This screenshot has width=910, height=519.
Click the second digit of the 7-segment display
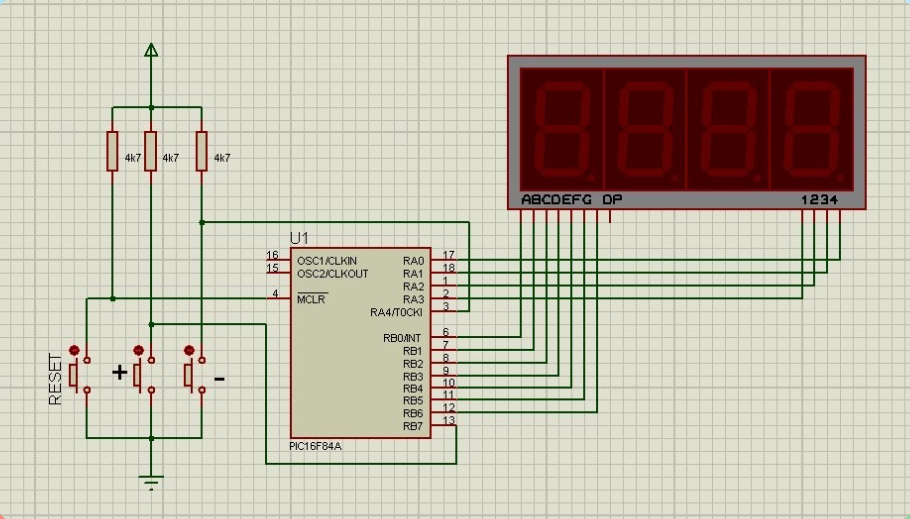coord(645,128)
